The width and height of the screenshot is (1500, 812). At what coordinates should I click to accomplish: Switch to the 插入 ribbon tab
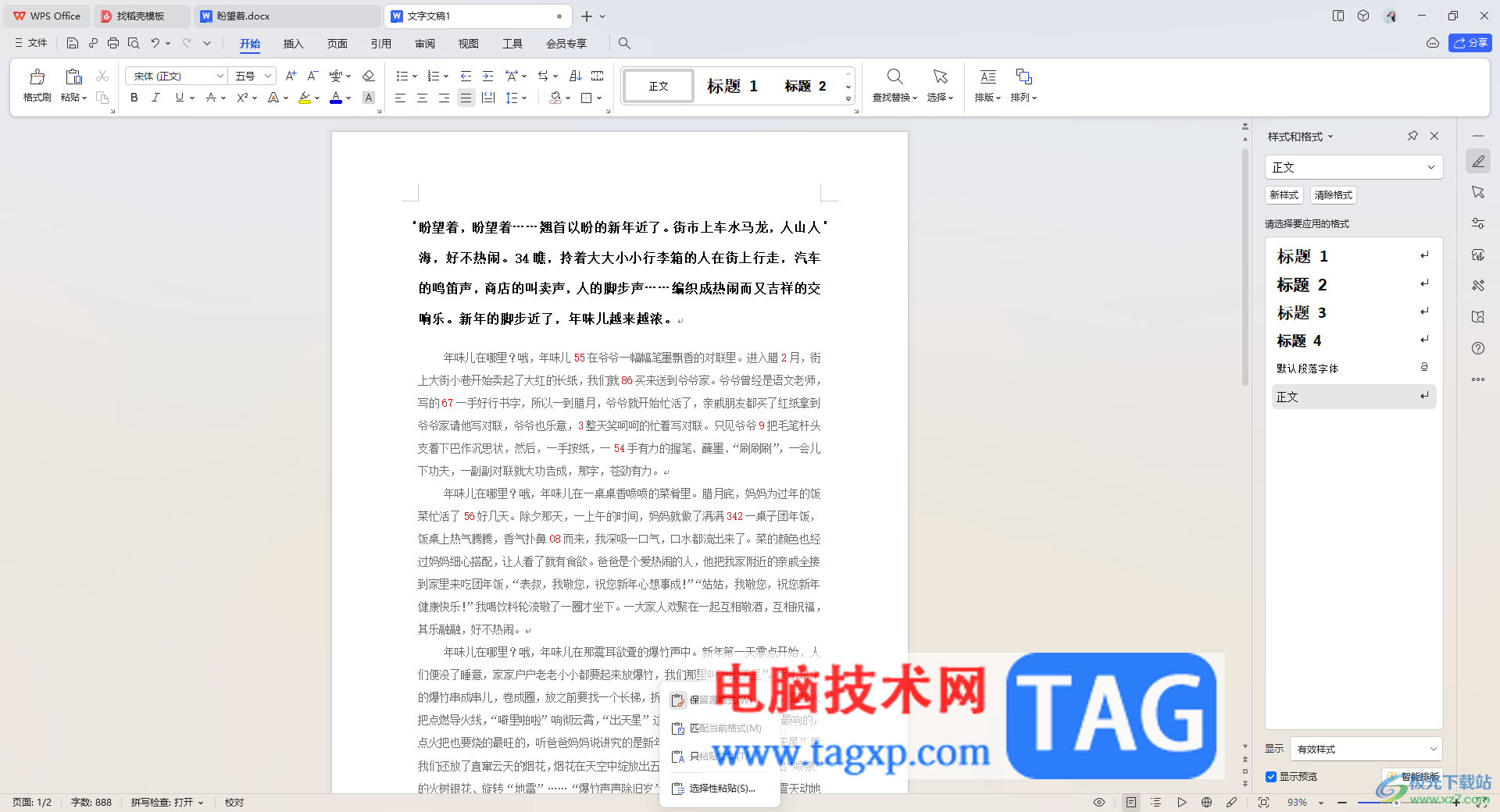[293, 44]
